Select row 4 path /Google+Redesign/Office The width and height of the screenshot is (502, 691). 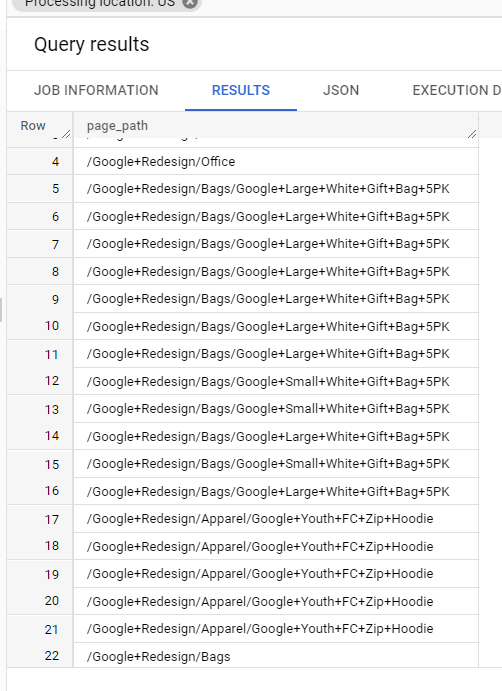[x=161, y=162]
